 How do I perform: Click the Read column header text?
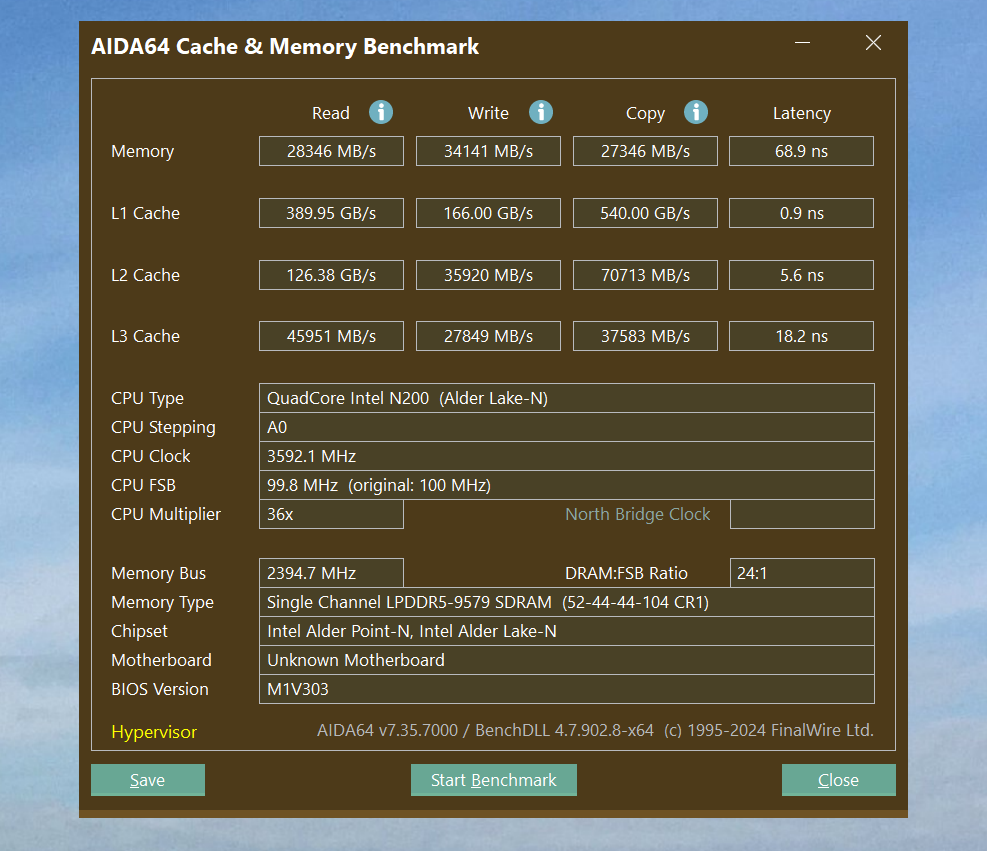tap(330, 113)
